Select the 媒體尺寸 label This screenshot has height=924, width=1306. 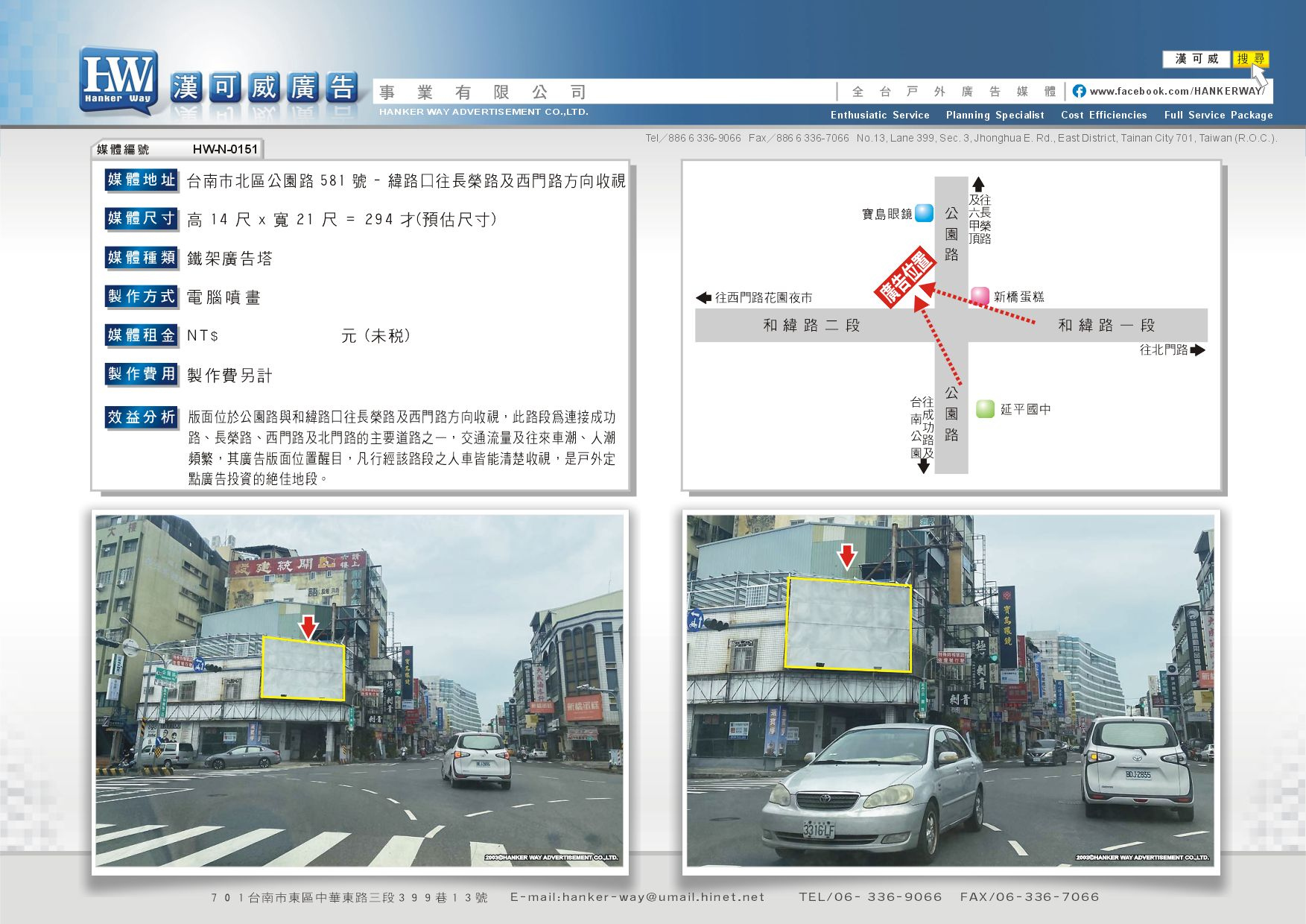(x=142, y=218)
